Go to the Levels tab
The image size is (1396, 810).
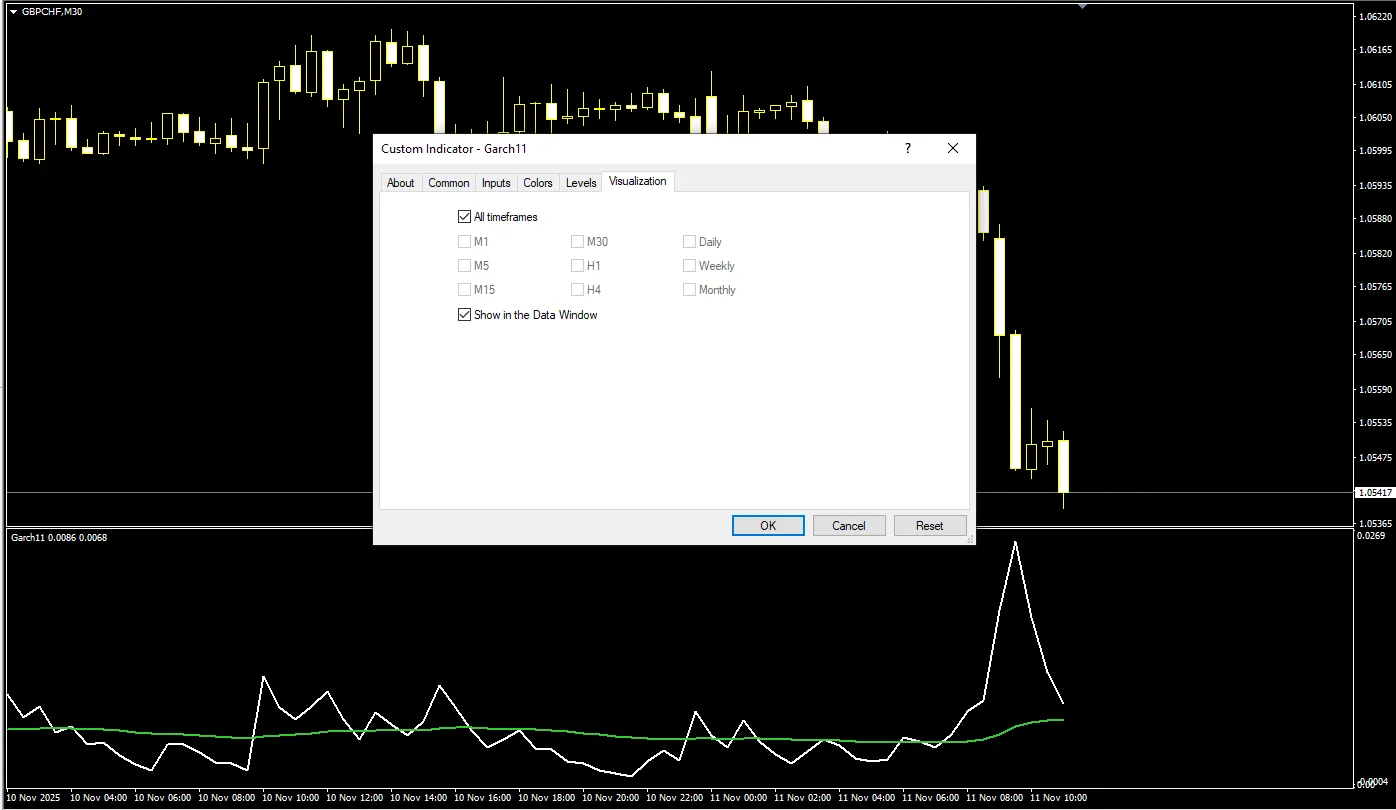[581, 183]
